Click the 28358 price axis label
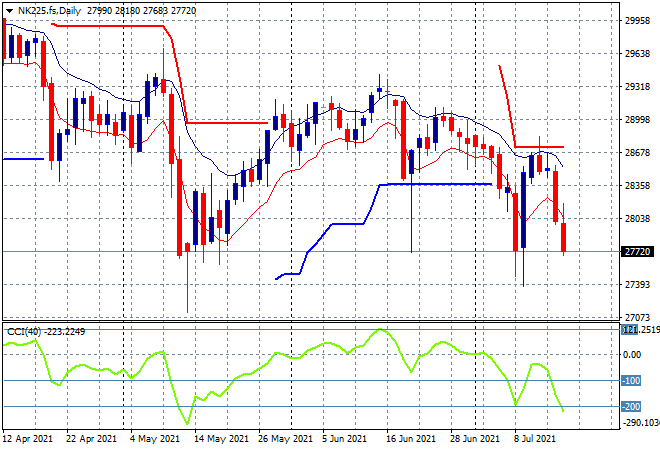The width and height of the screenshot is (660, 450). pos(637,186)
